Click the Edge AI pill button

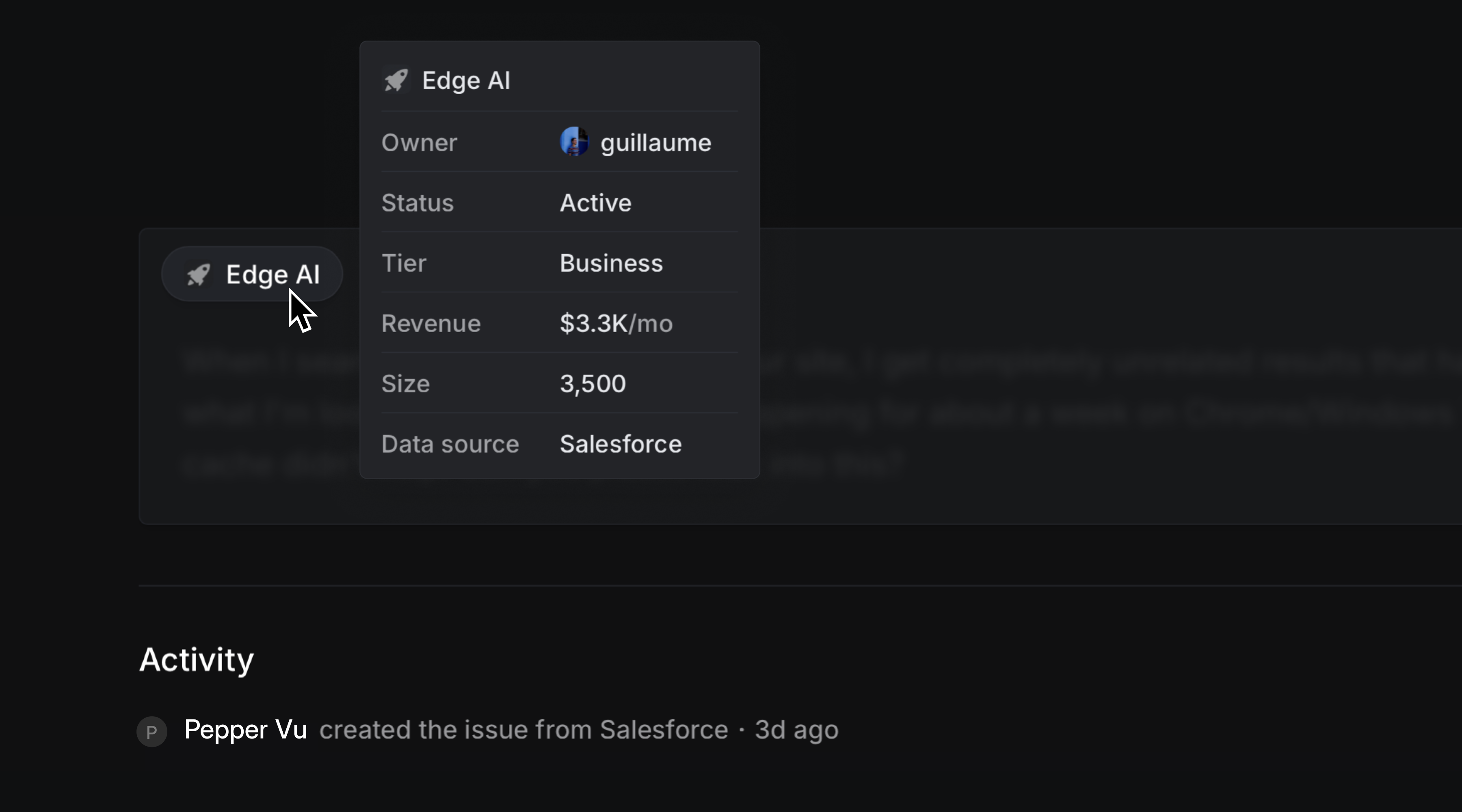click(x=251, y=274)
